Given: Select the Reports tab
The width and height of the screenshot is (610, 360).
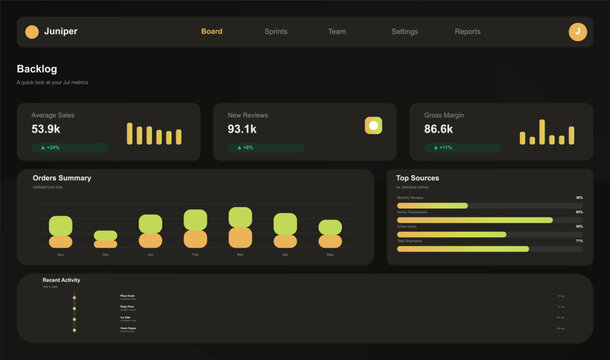Looking at the screenshot, I should coord(468,32).
